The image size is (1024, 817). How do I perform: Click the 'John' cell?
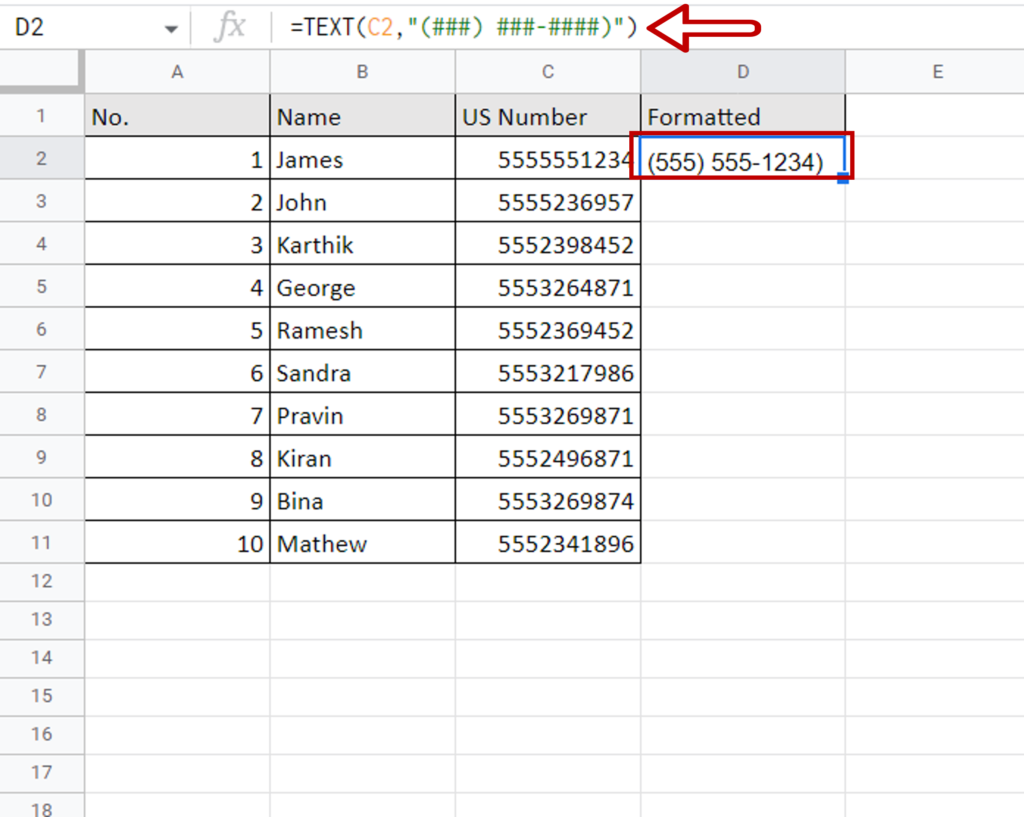[x=362, y=201]
